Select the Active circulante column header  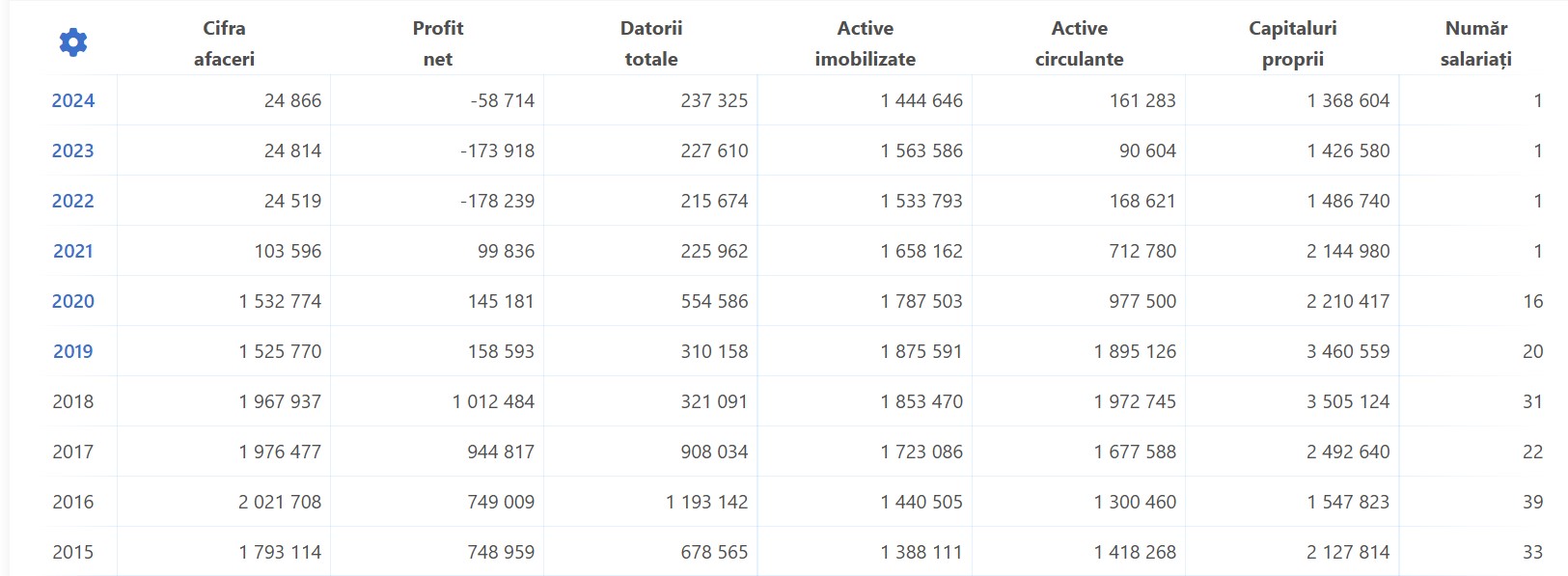pyautogui.click(x=1079, y=43)
